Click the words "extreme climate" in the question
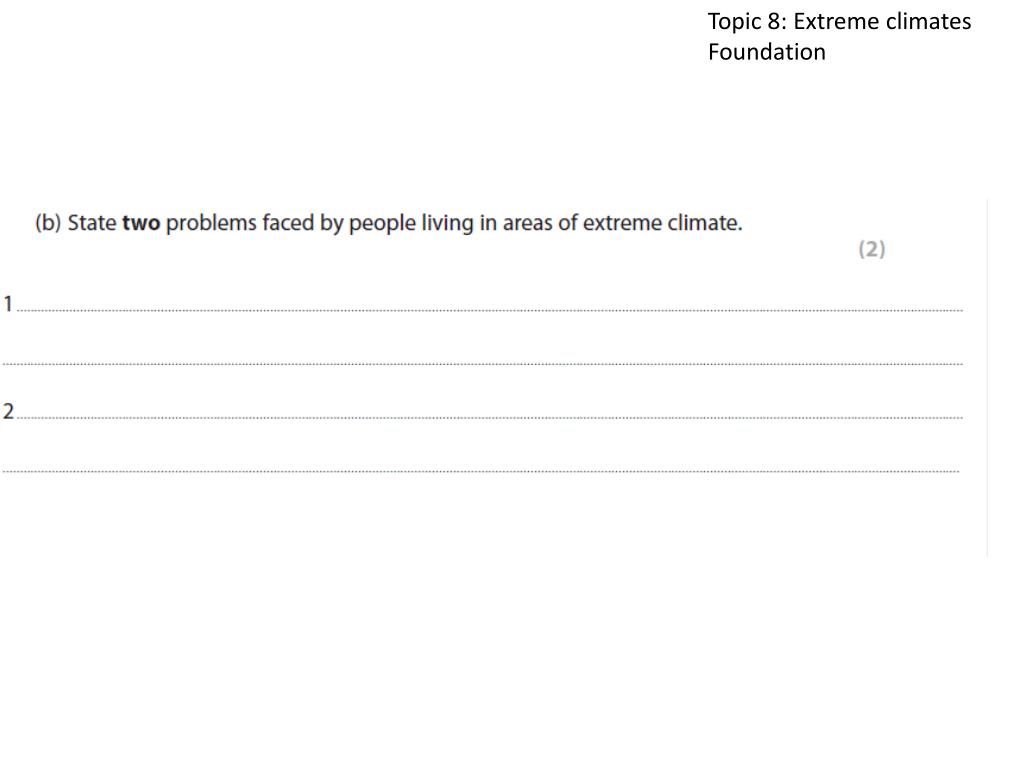Screen dimensions: 1024x768 tap(662, 223)
